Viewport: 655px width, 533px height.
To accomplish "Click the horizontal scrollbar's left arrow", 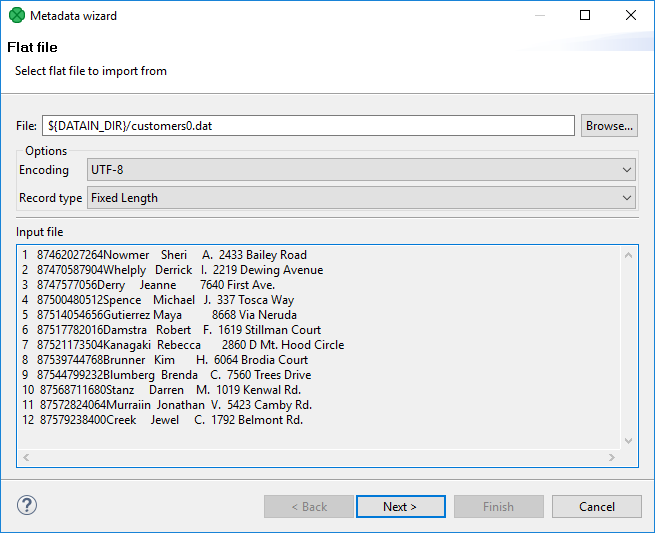I will click(25, 458).
